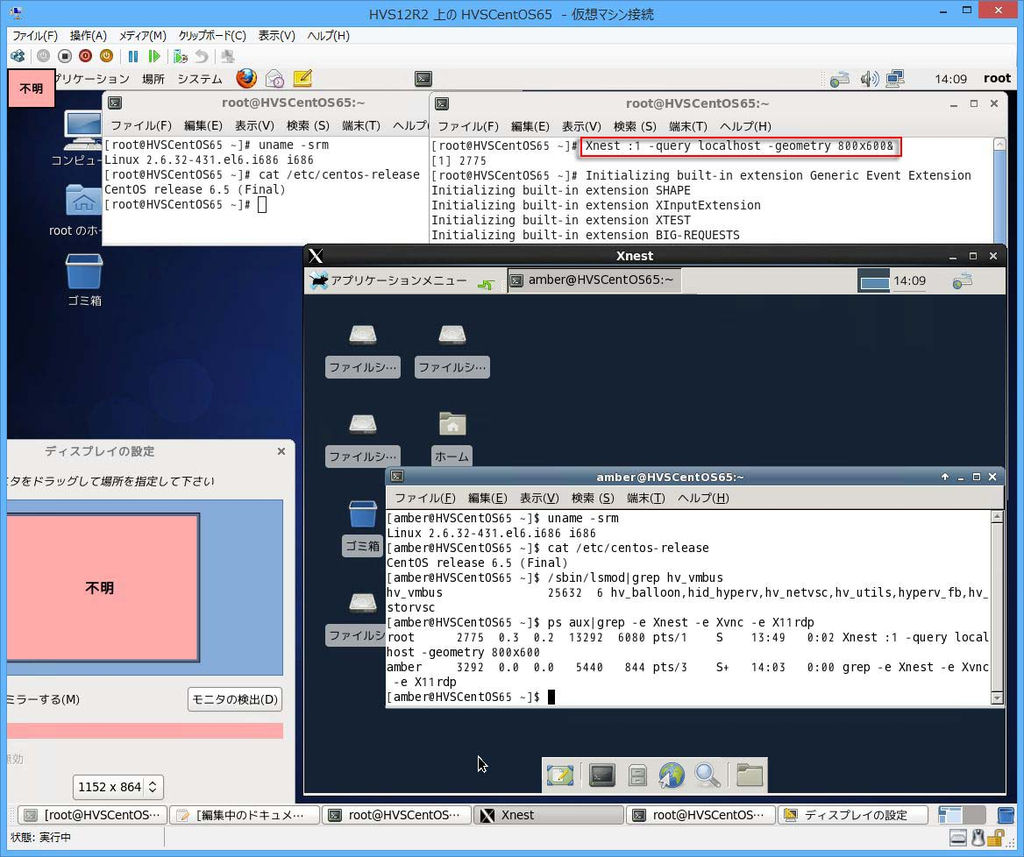This screenshot has width=1024, height=857.
Task: Pause the virtual machine
Action: point(133,57)
